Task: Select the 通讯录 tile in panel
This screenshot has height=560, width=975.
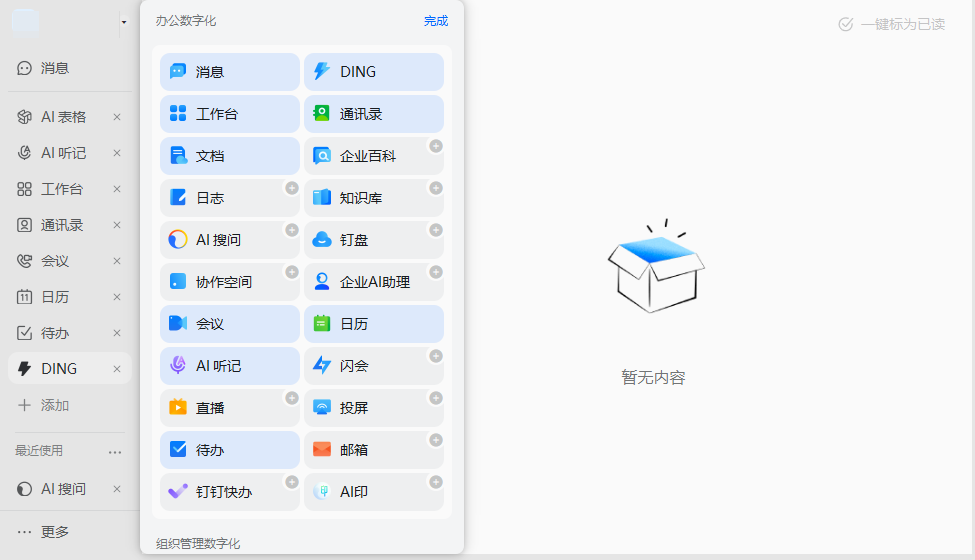Action: point(374,114)
